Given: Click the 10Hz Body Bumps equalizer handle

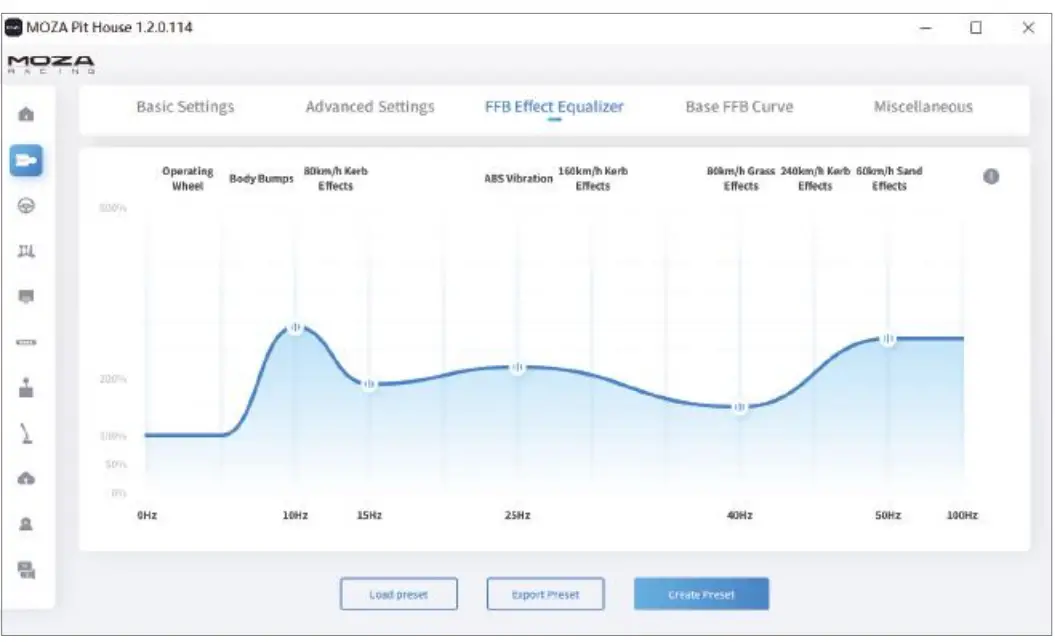Looking at the screenshot, I should [x=296, y=328].
